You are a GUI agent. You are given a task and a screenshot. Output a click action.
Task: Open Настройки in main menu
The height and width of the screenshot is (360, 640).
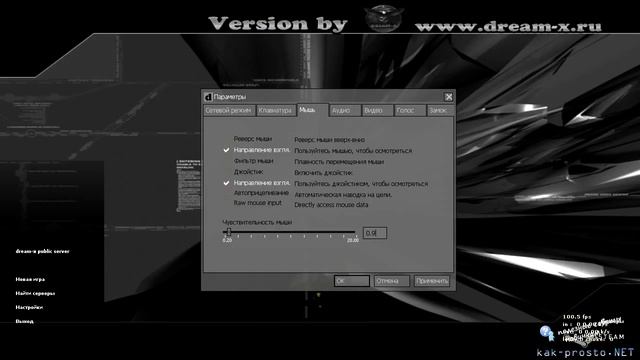click(29, 307)
